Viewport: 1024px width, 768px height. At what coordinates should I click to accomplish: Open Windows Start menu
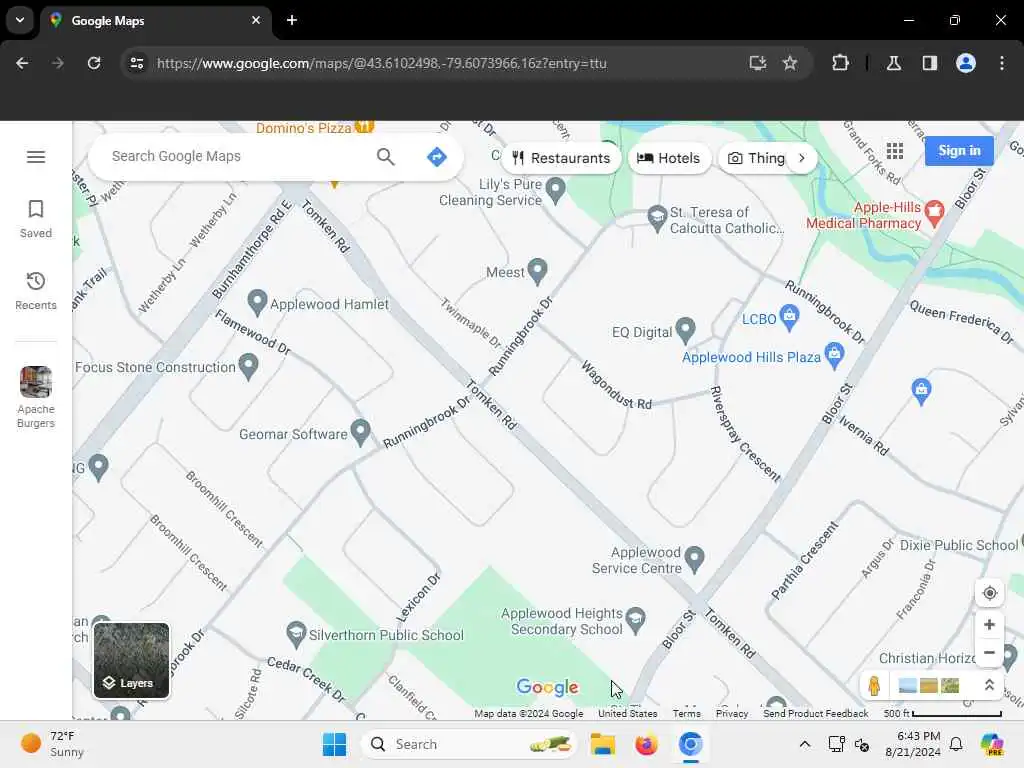click(334, 744)
